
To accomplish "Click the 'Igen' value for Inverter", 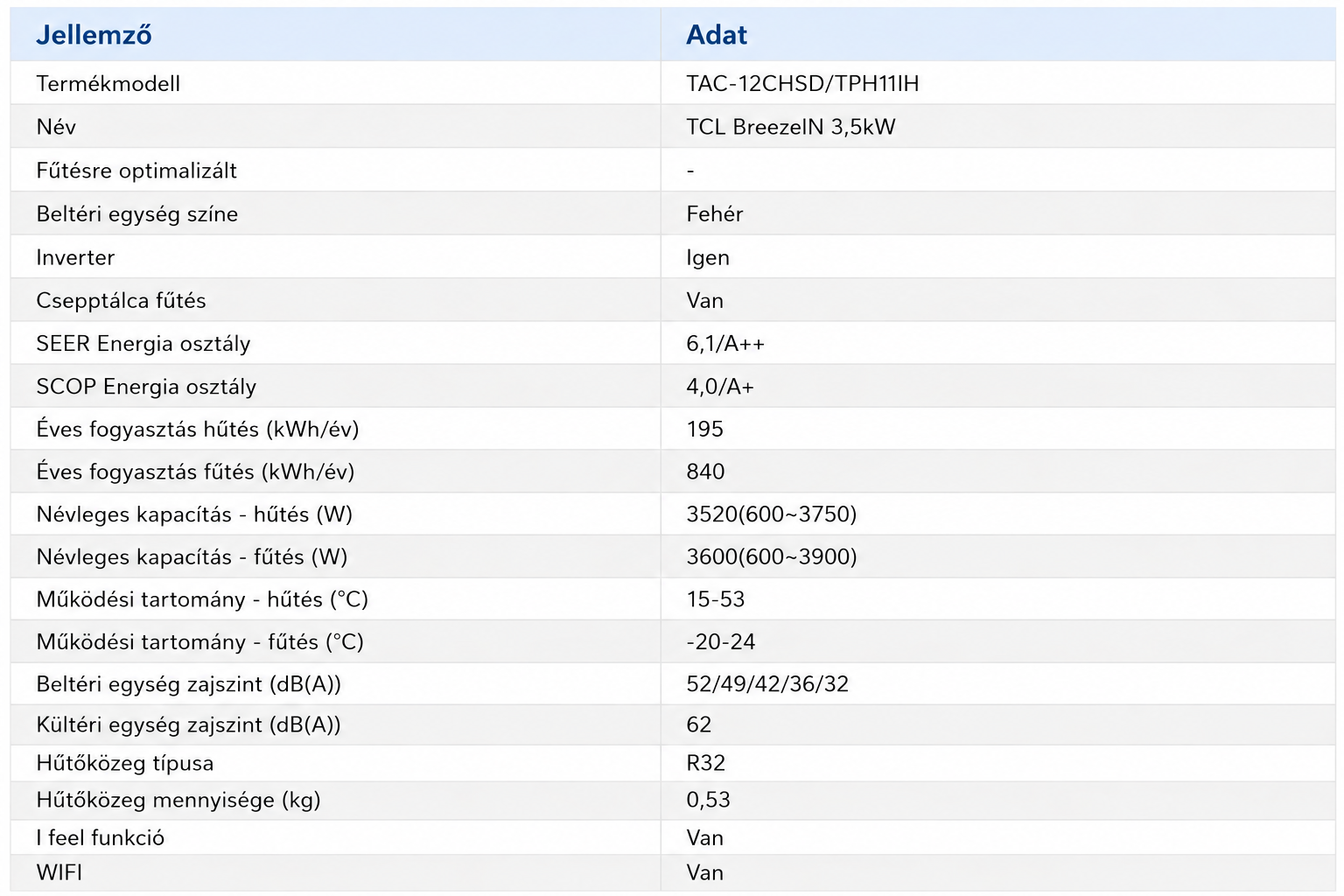I will point(708,258).
